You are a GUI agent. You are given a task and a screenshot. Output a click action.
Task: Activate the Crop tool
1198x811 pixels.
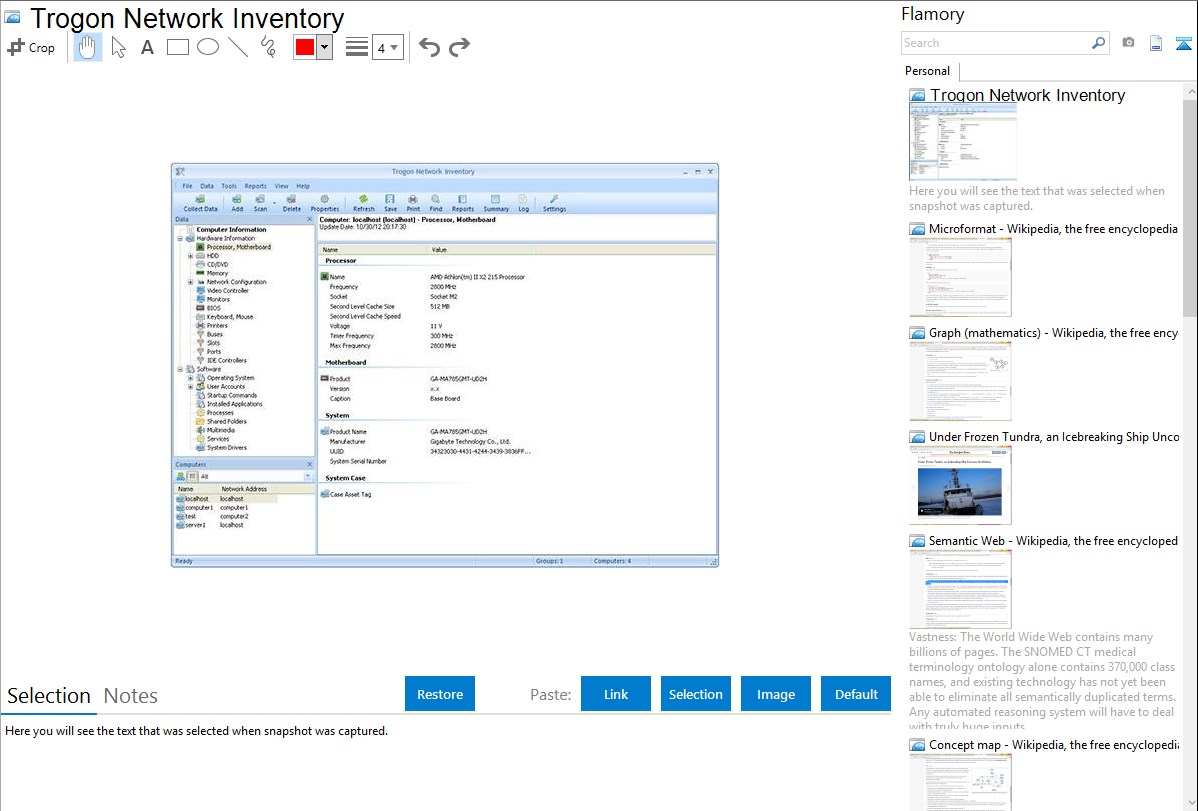31,47
